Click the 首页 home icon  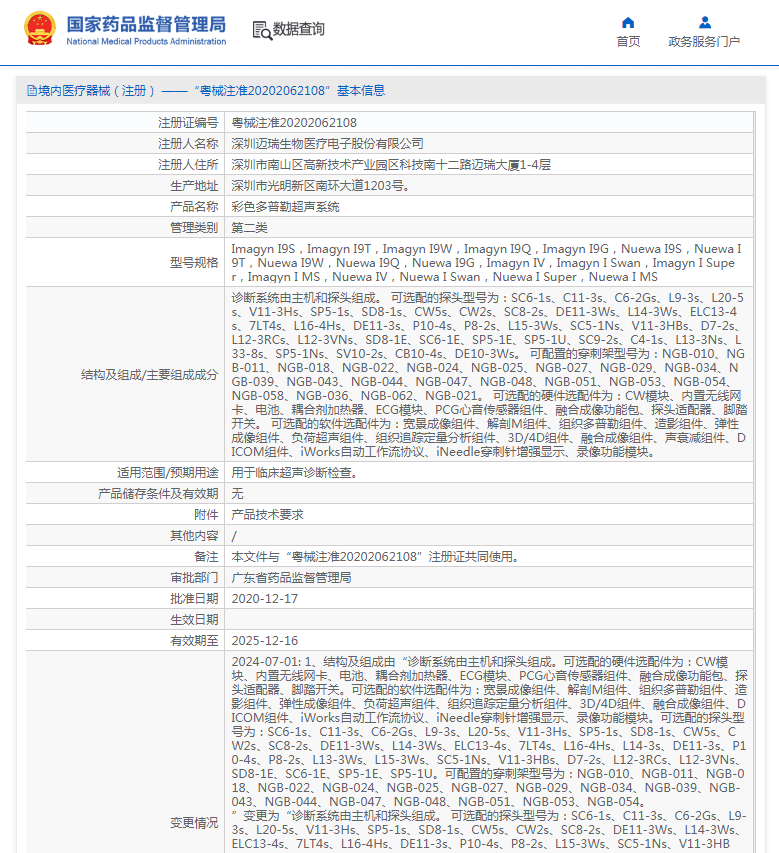628,22
